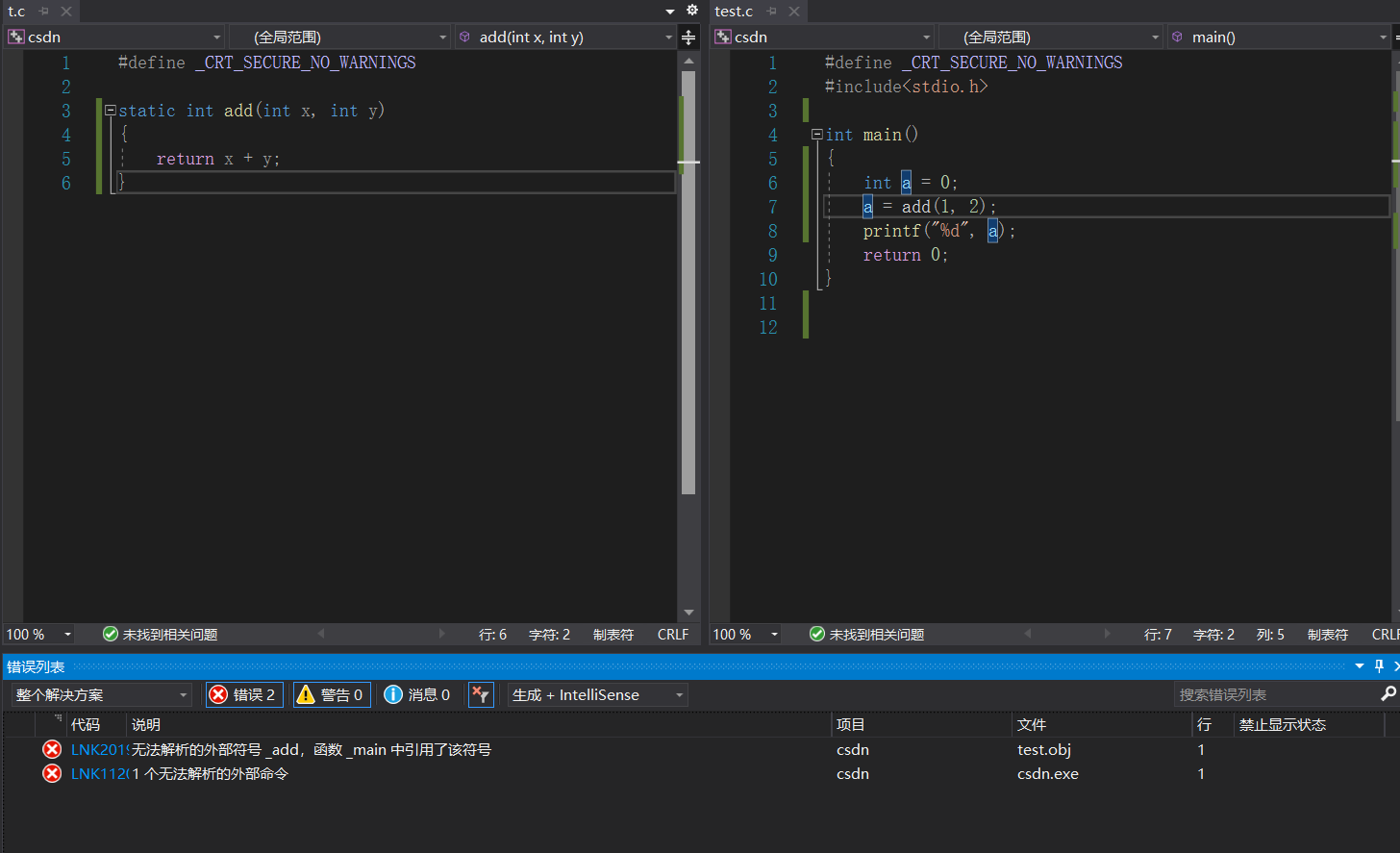1400x853 pixels.
Task: Click the CRLF line ending indicator in t.c
Action: point(673,635)
